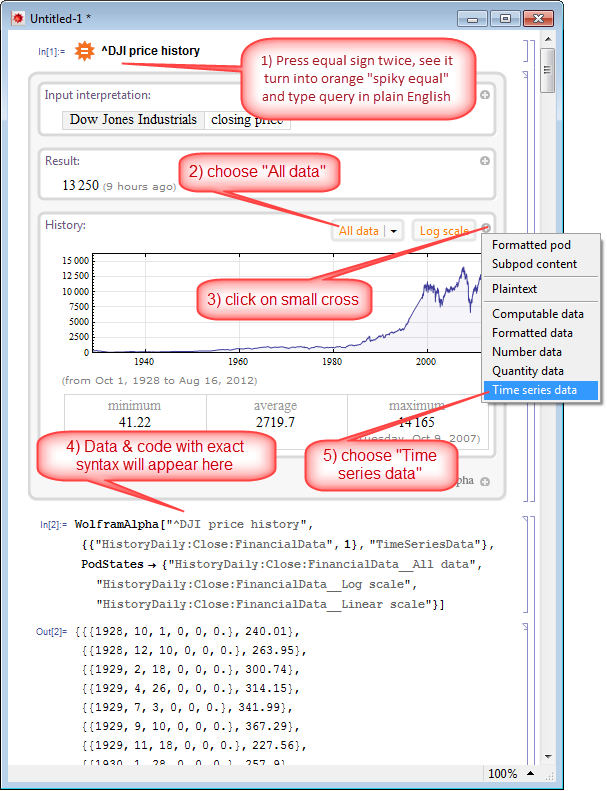Open the All data dropdown arrow

[x=394, y=231]
